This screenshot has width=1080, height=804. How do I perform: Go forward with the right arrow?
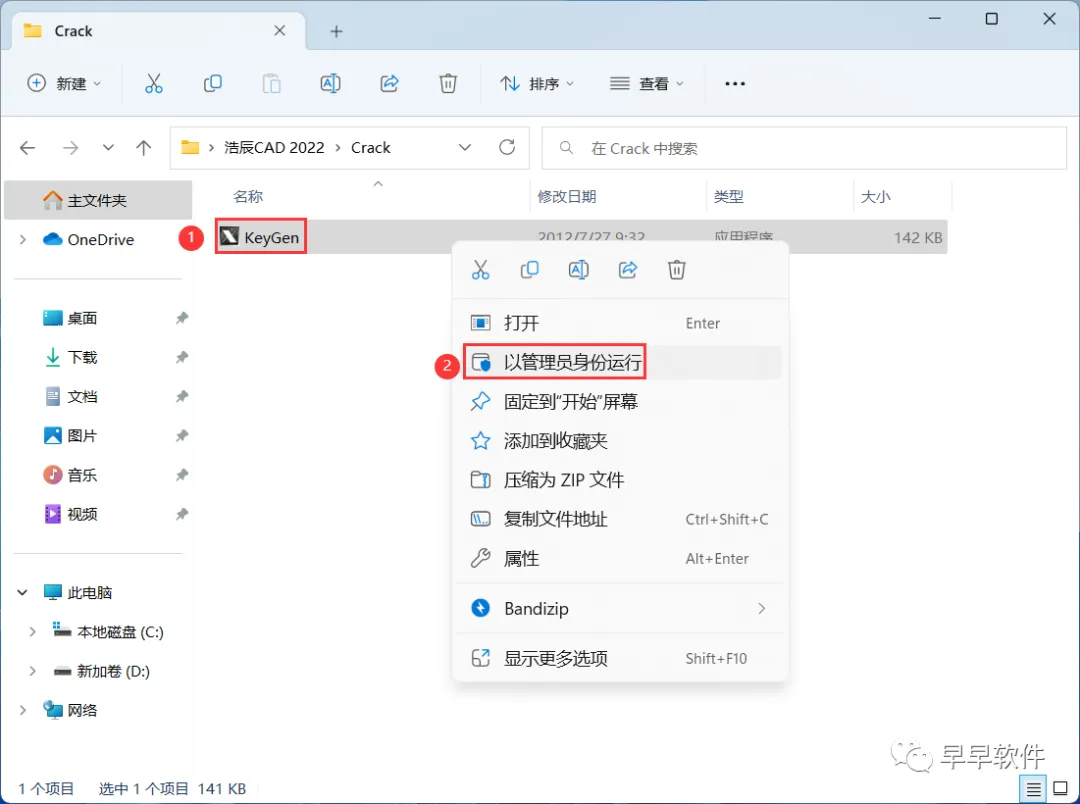point(70,147)
